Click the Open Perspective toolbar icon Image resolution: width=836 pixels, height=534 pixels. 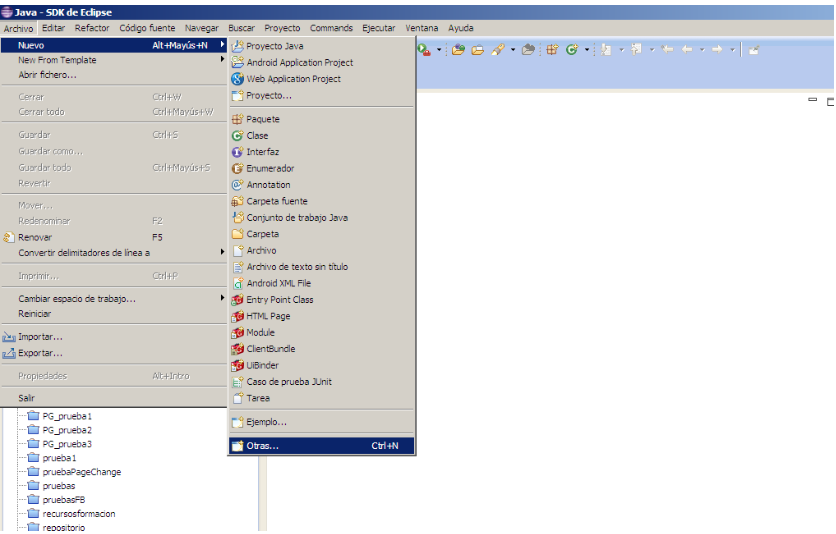(754, 50)
